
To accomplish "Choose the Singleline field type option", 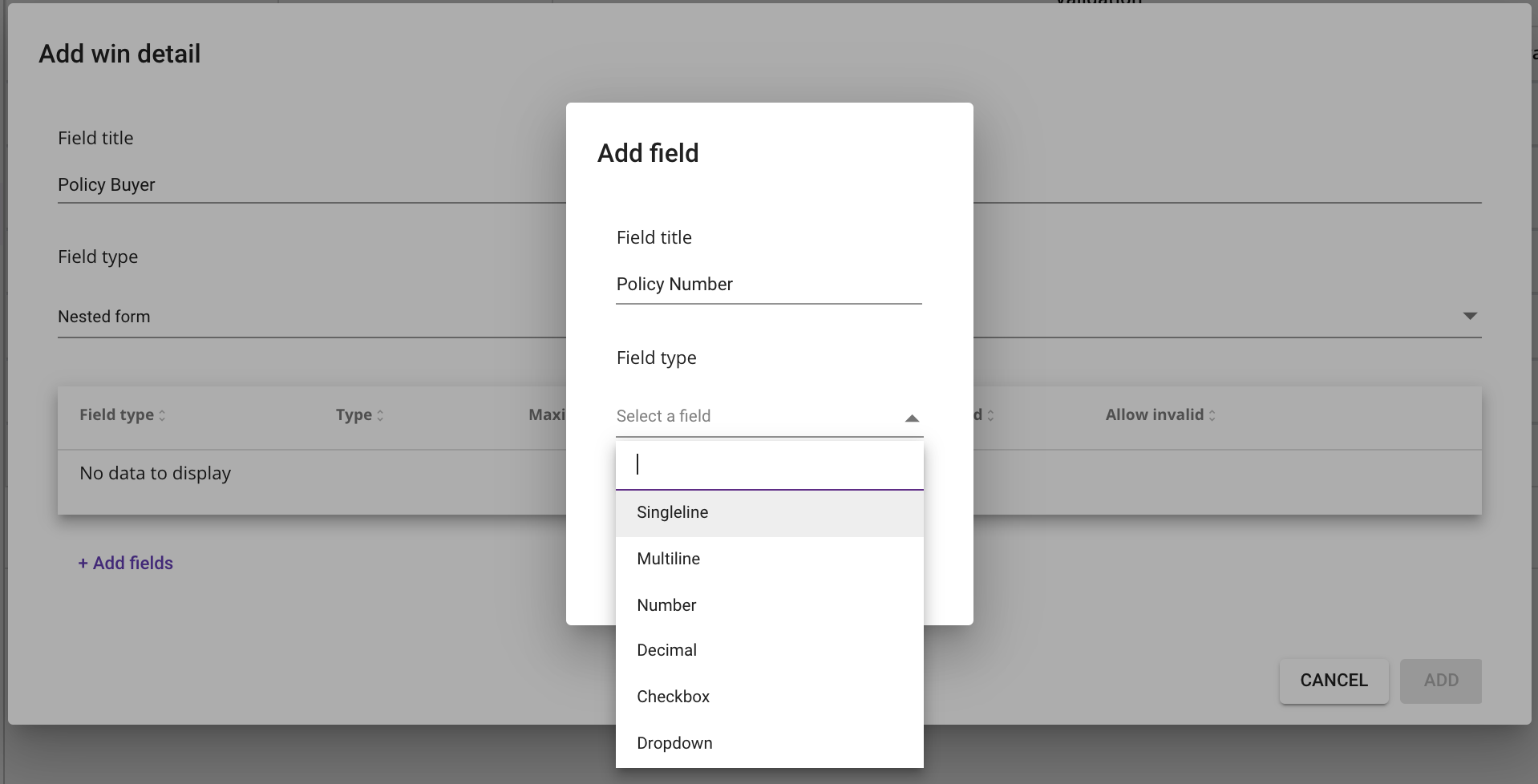I will click(x=672, y=512).
